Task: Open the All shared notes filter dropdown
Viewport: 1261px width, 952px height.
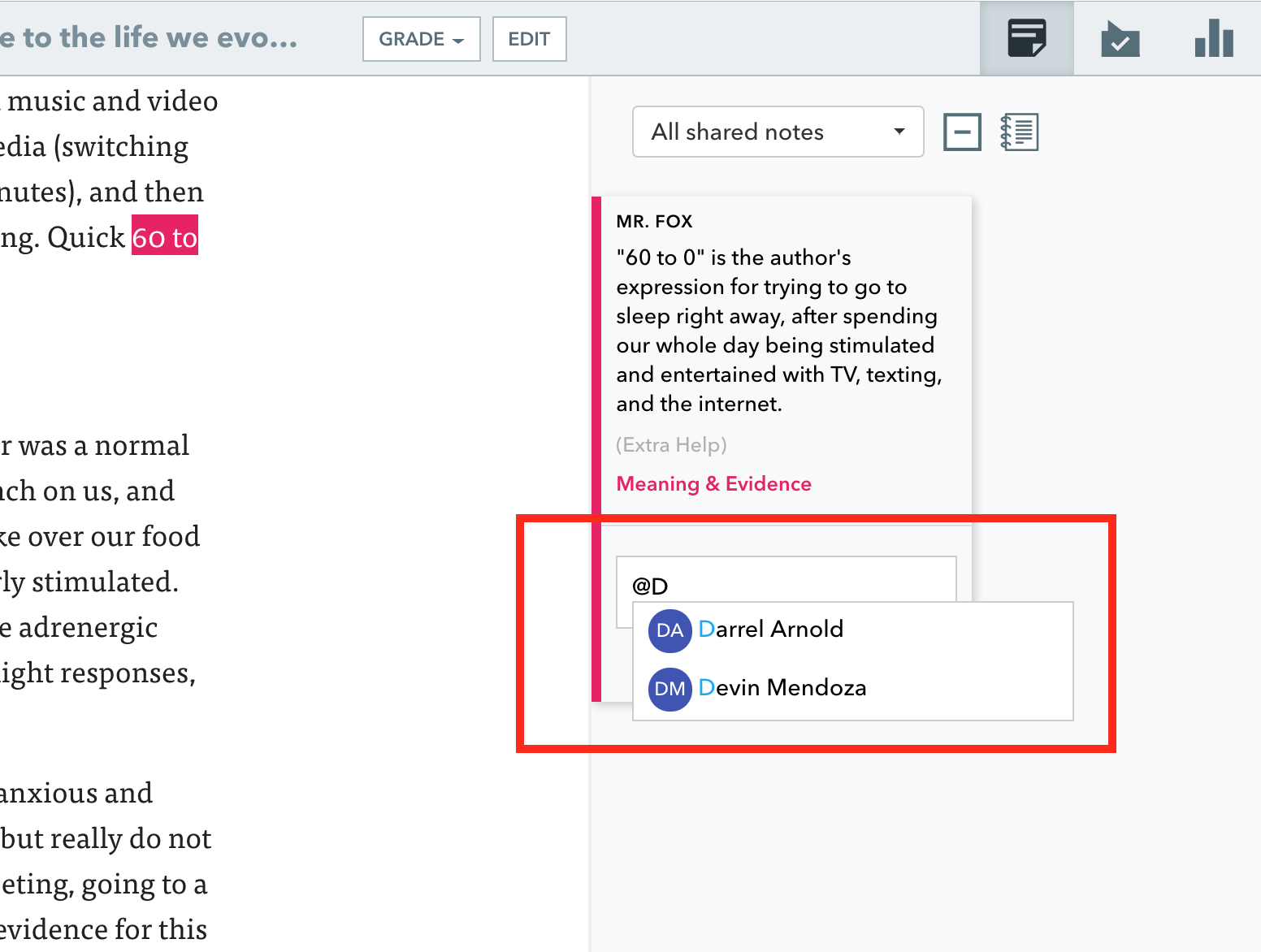Action: click(777, 132)
